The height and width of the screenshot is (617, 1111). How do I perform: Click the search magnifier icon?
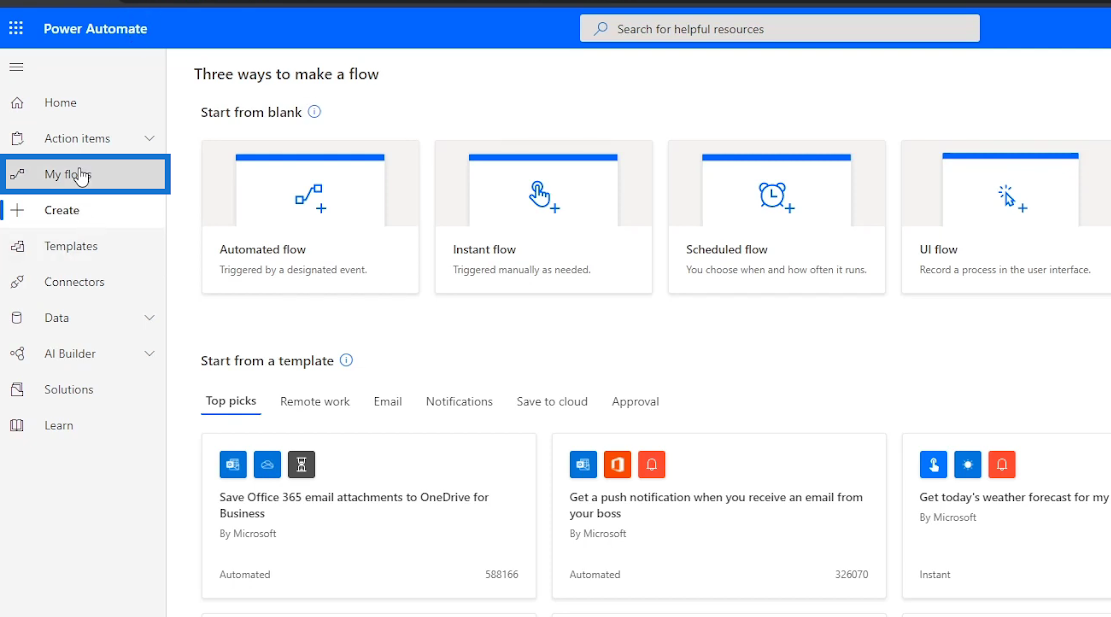pyautogui.click(x=601, y=28)
